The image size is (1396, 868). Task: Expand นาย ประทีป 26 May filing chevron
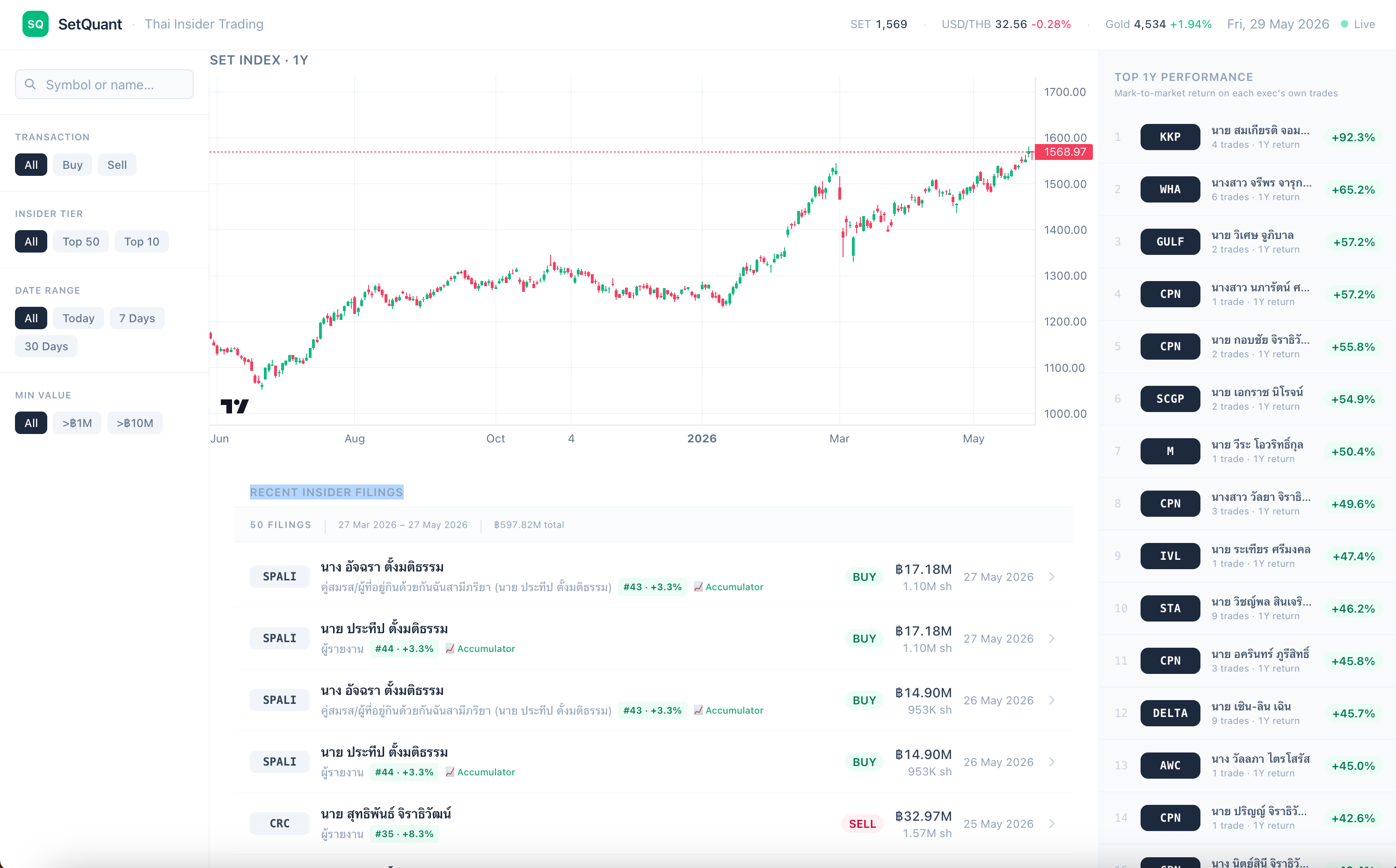coord(1052,762)
